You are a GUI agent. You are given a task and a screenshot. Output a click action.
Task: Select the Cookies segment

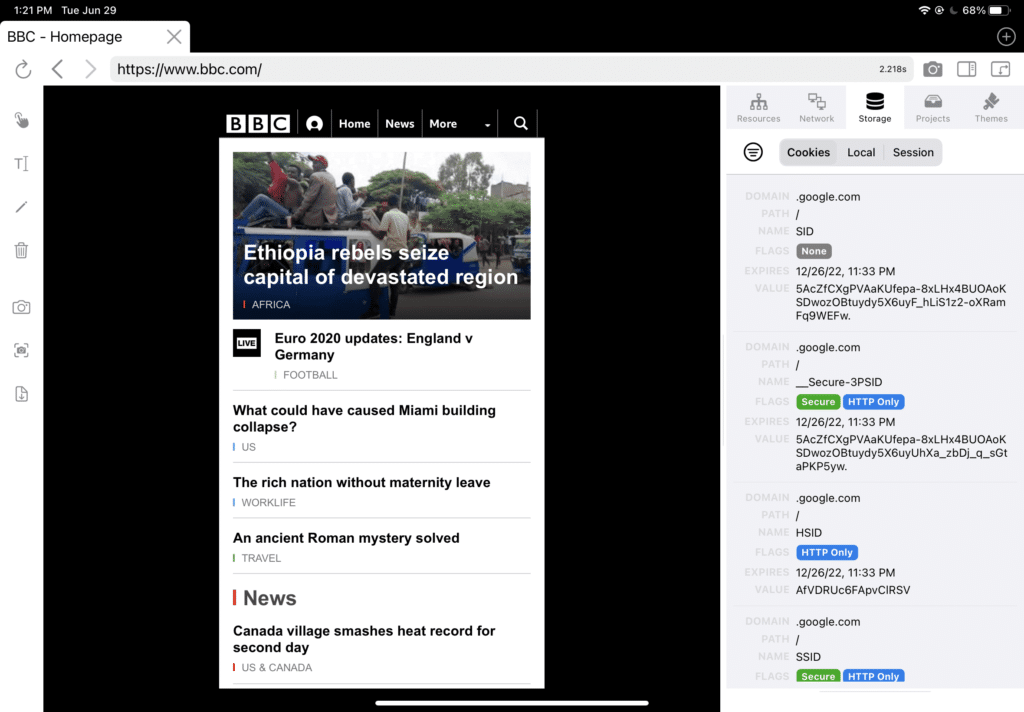[808, 152]
